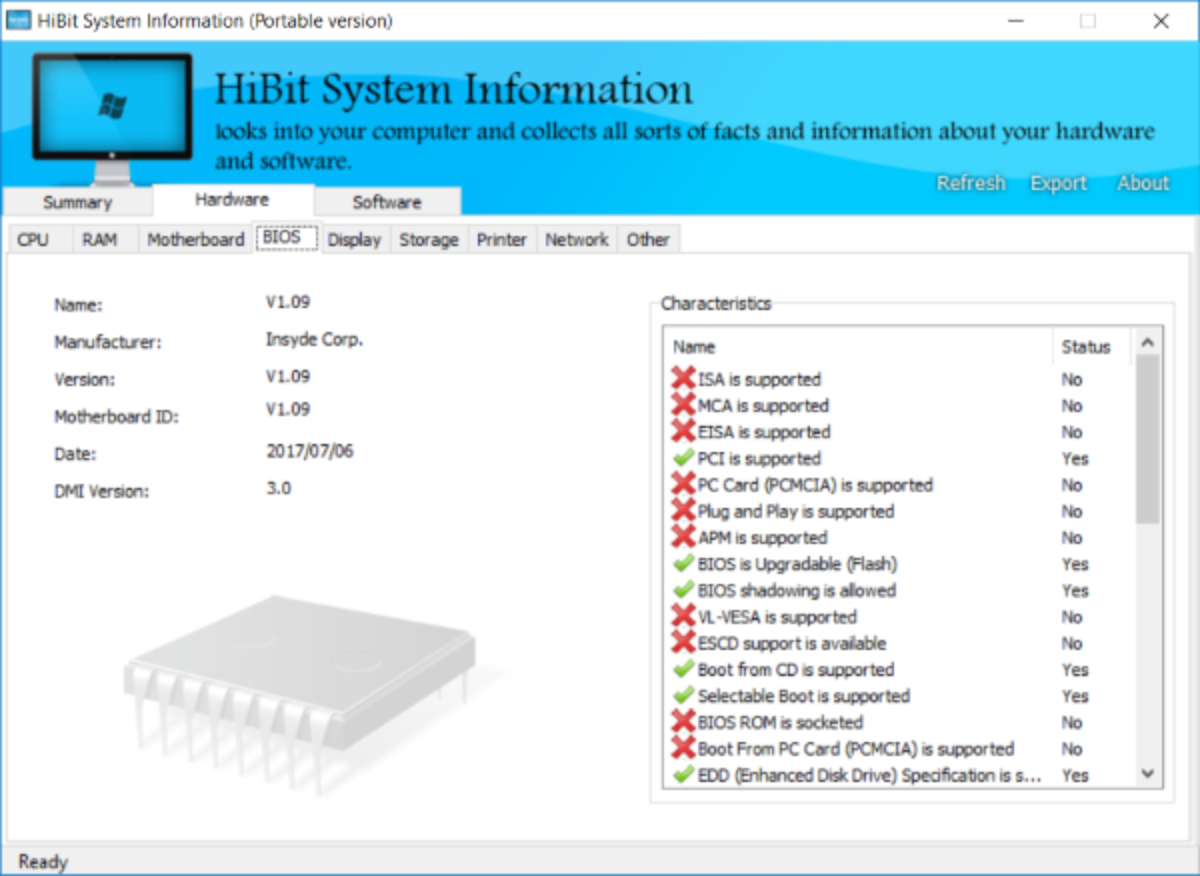Click red X icon beside VL-VESA is supported
Image resolution: width=1200 pixels, height=876 pixels.
(x=683, y=616)
